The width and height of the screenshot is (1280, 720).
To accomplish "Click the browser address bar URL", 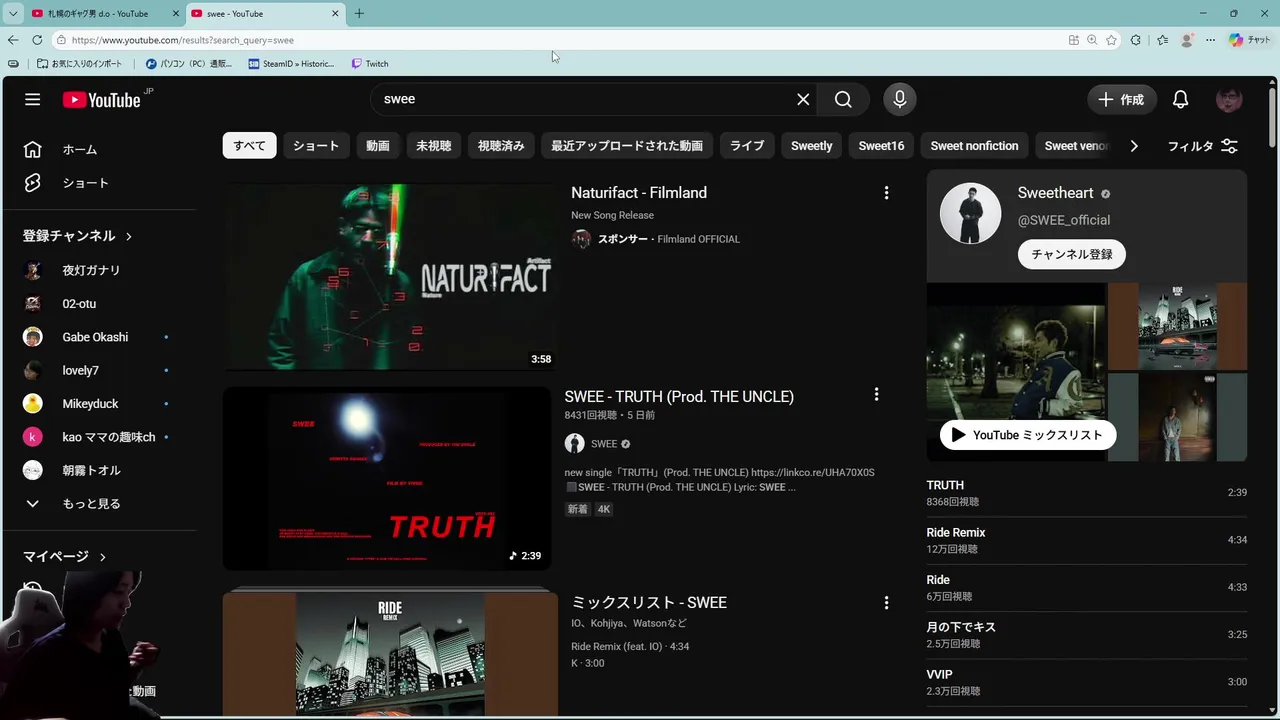I will (183, 40).
